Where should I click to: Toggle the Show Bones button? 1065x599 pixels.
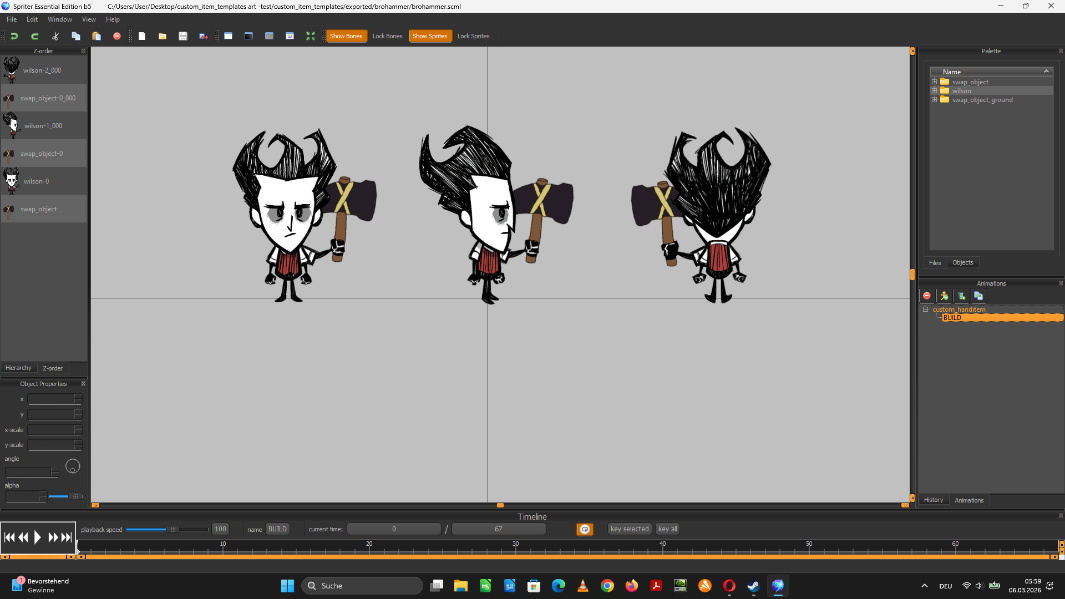(x=346, y=36)
